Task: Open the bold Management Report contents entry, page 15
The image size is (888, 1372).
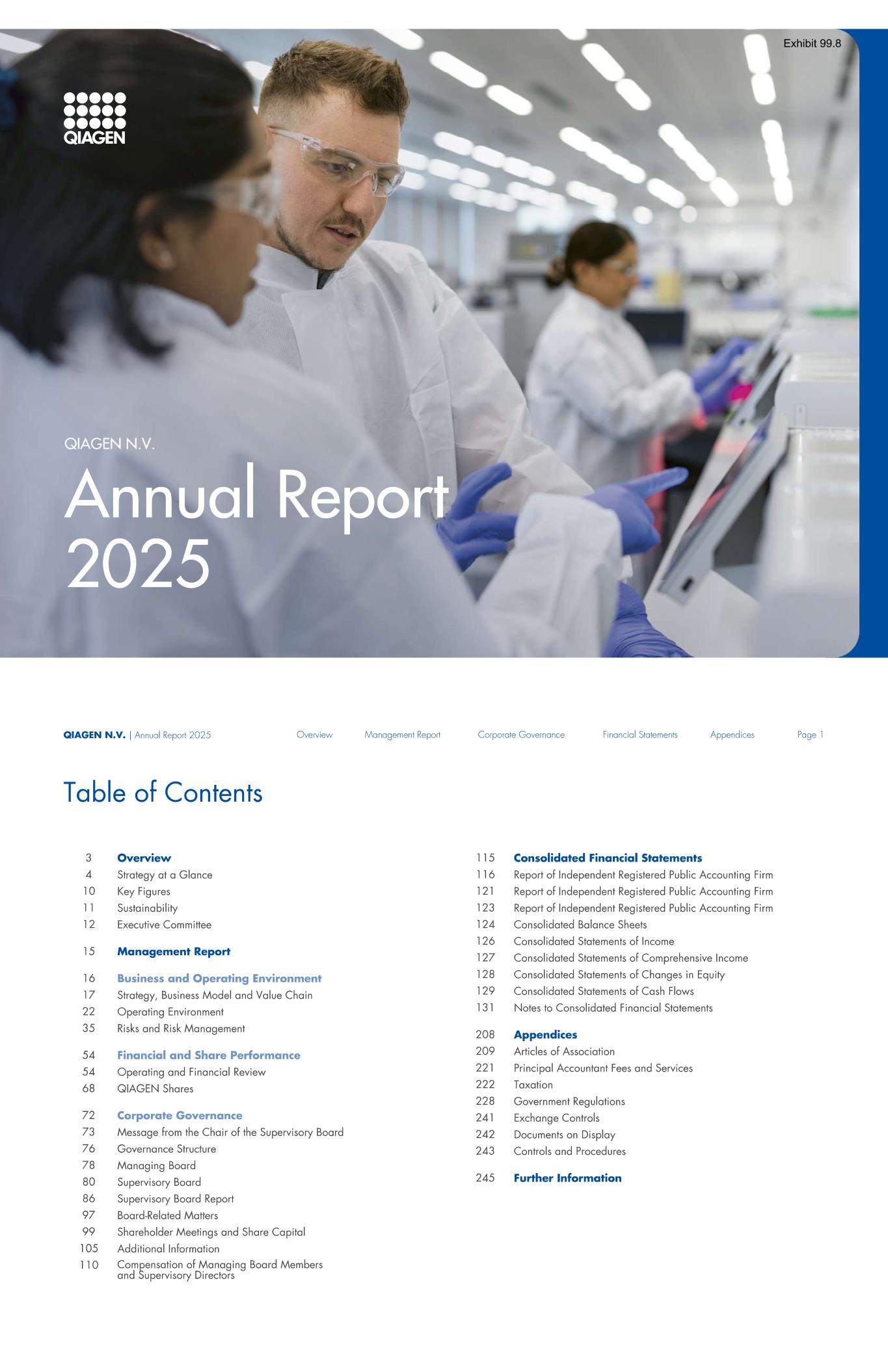Action: (174, 952)
